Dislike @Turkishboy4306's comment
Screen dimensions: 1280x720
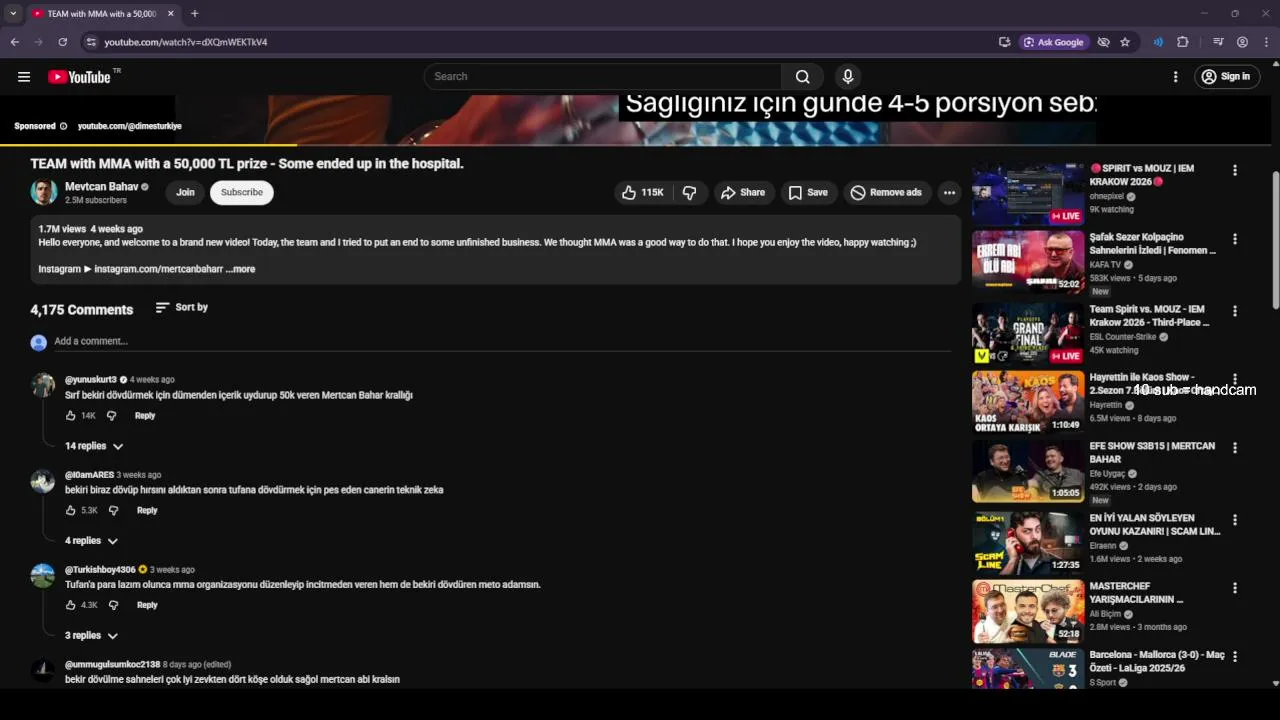coord(114,606)
